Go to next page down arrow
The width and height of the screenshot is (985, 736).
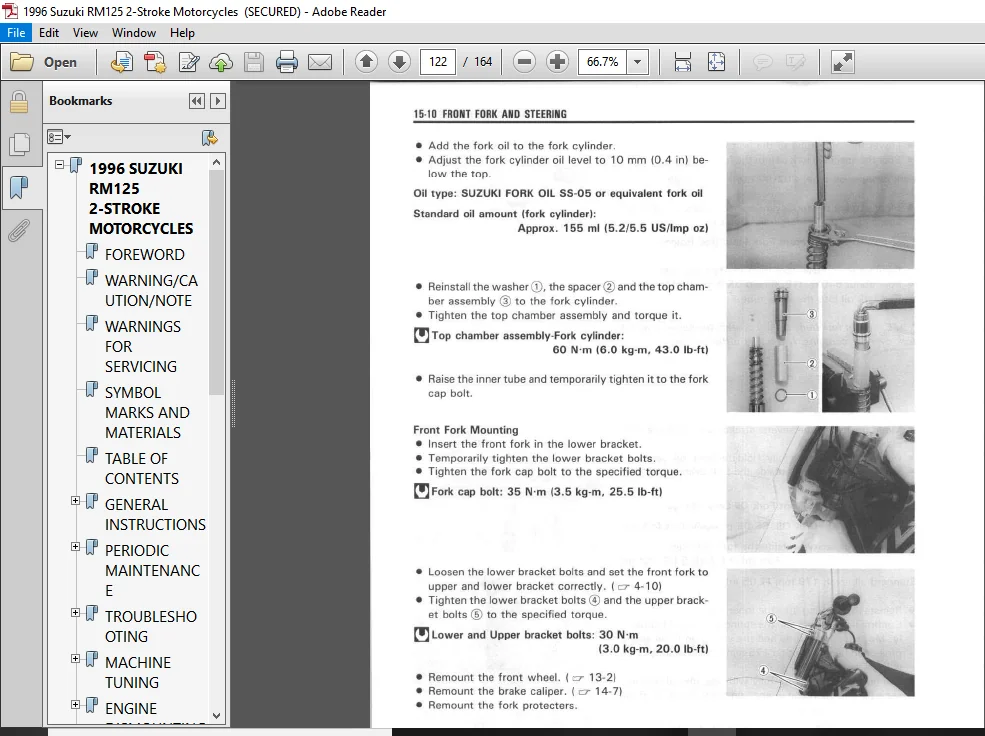coord(400,62)
